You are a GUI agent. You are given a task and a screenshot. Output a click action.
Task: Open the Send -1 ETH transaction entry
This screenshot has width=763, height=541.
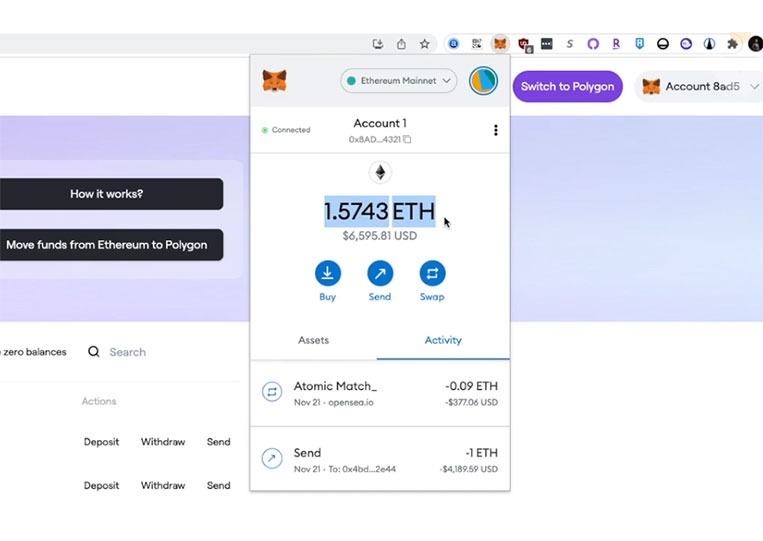pyautogui.click(x=380, y=459)
